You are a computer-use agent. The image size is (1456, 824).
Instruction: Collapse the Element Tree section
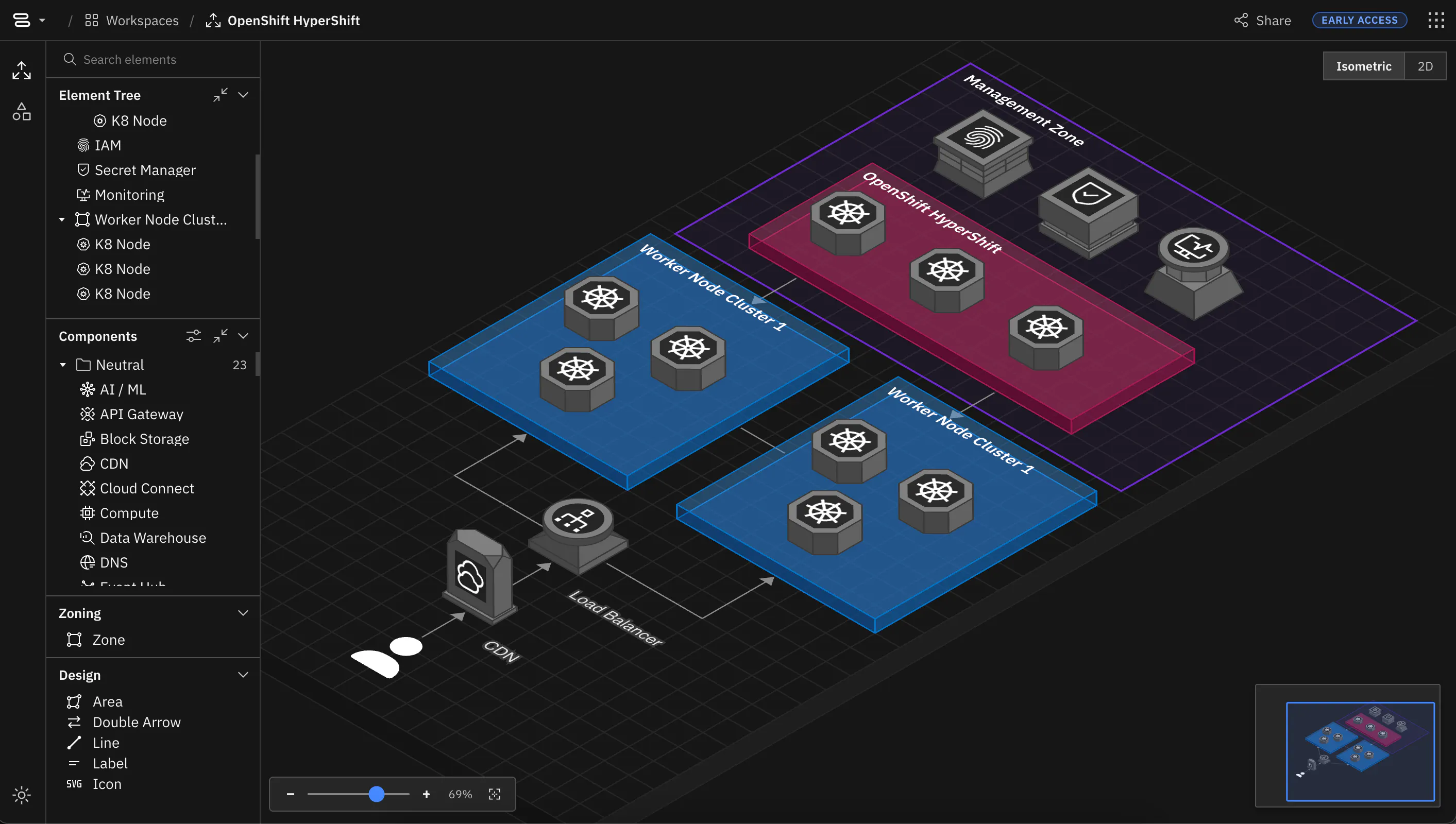(243, 95)
